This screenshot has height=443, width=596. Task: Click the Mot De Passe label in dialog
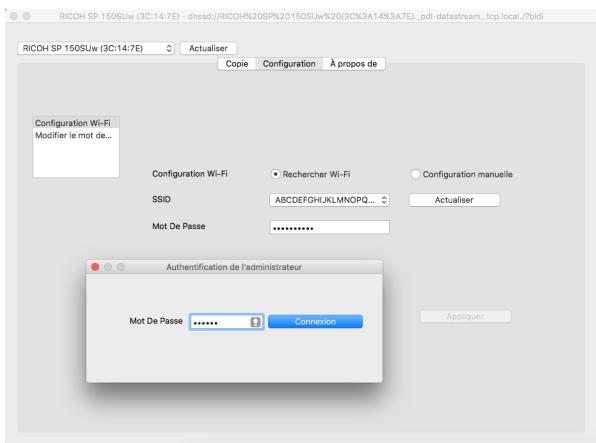156,321
